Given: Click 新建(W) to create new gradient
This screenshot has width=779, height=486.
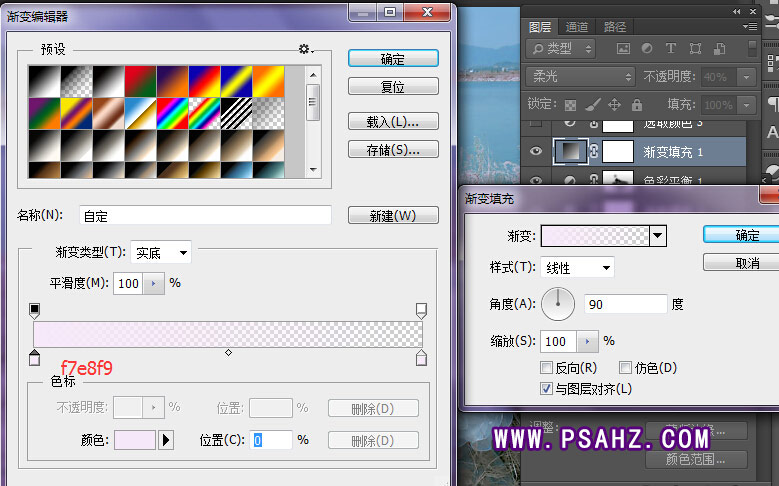Looking at the screenshot, I should [393, 215].
